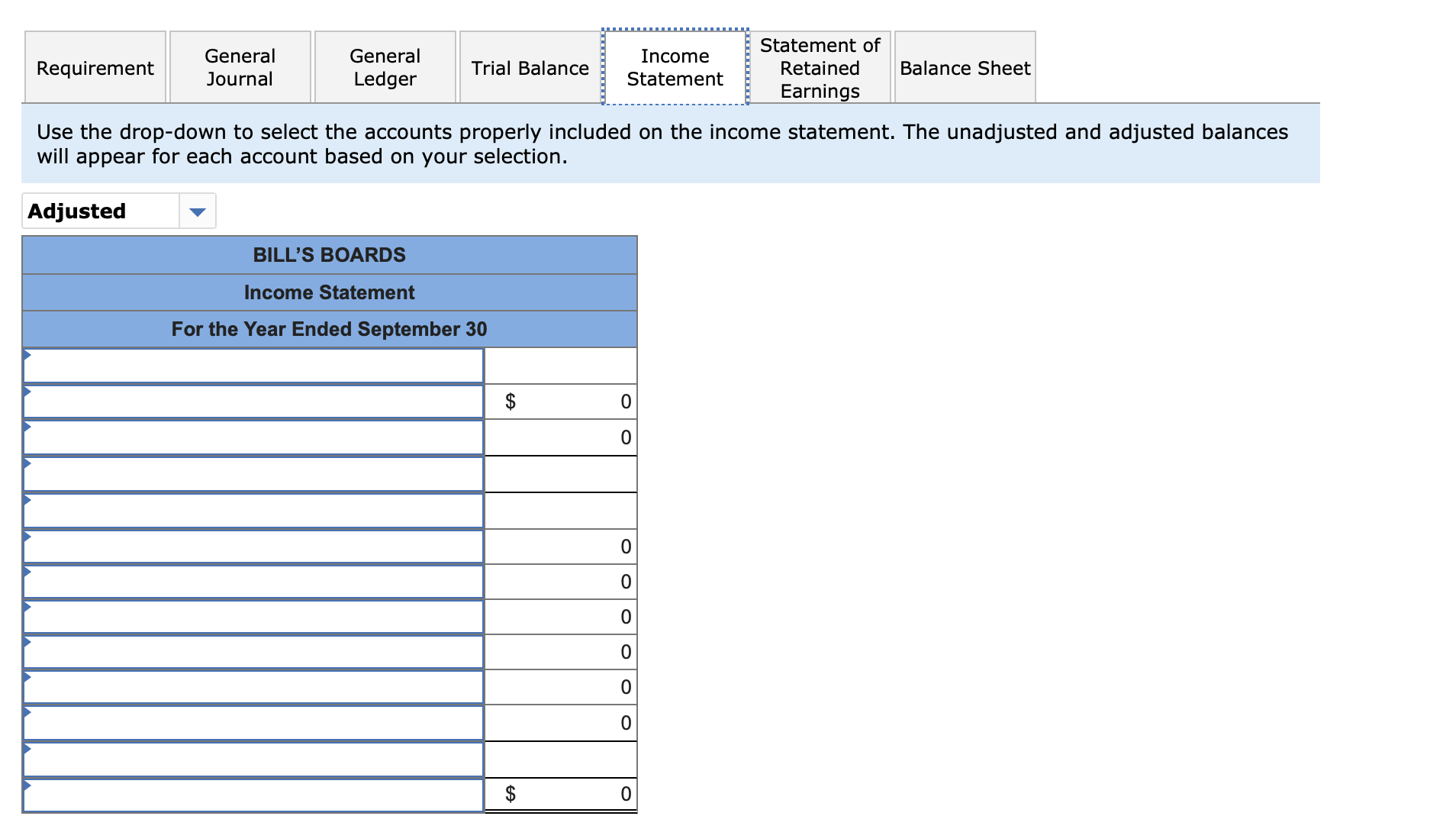Screen dimensions: 1456x829
Task: Switch to the Balance Sheet tab
Action: point(965,67)
